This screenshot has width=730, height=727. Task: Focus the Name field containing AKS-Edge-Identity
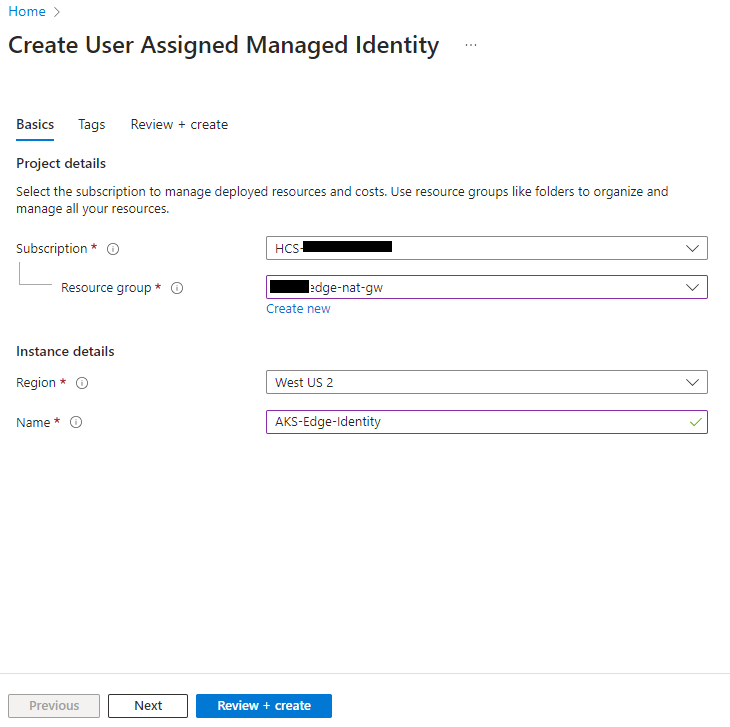pos(487,422)
